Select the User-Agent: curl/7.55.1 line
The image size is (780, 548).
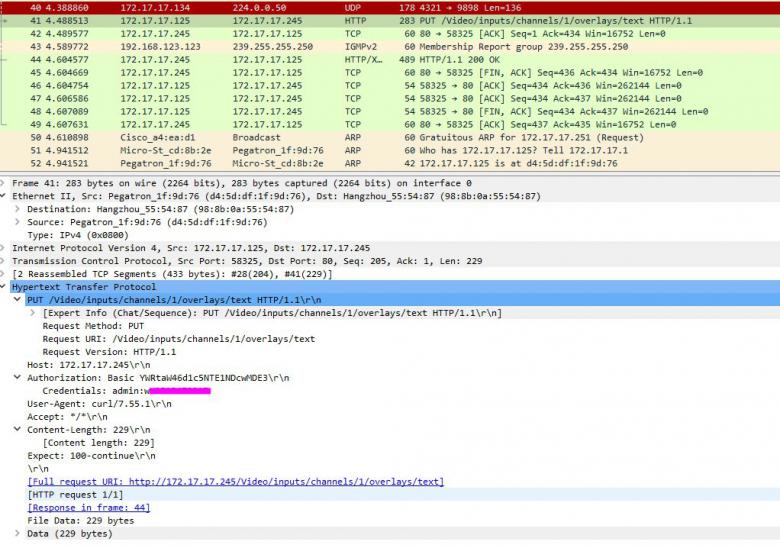(x=99, y=403)
